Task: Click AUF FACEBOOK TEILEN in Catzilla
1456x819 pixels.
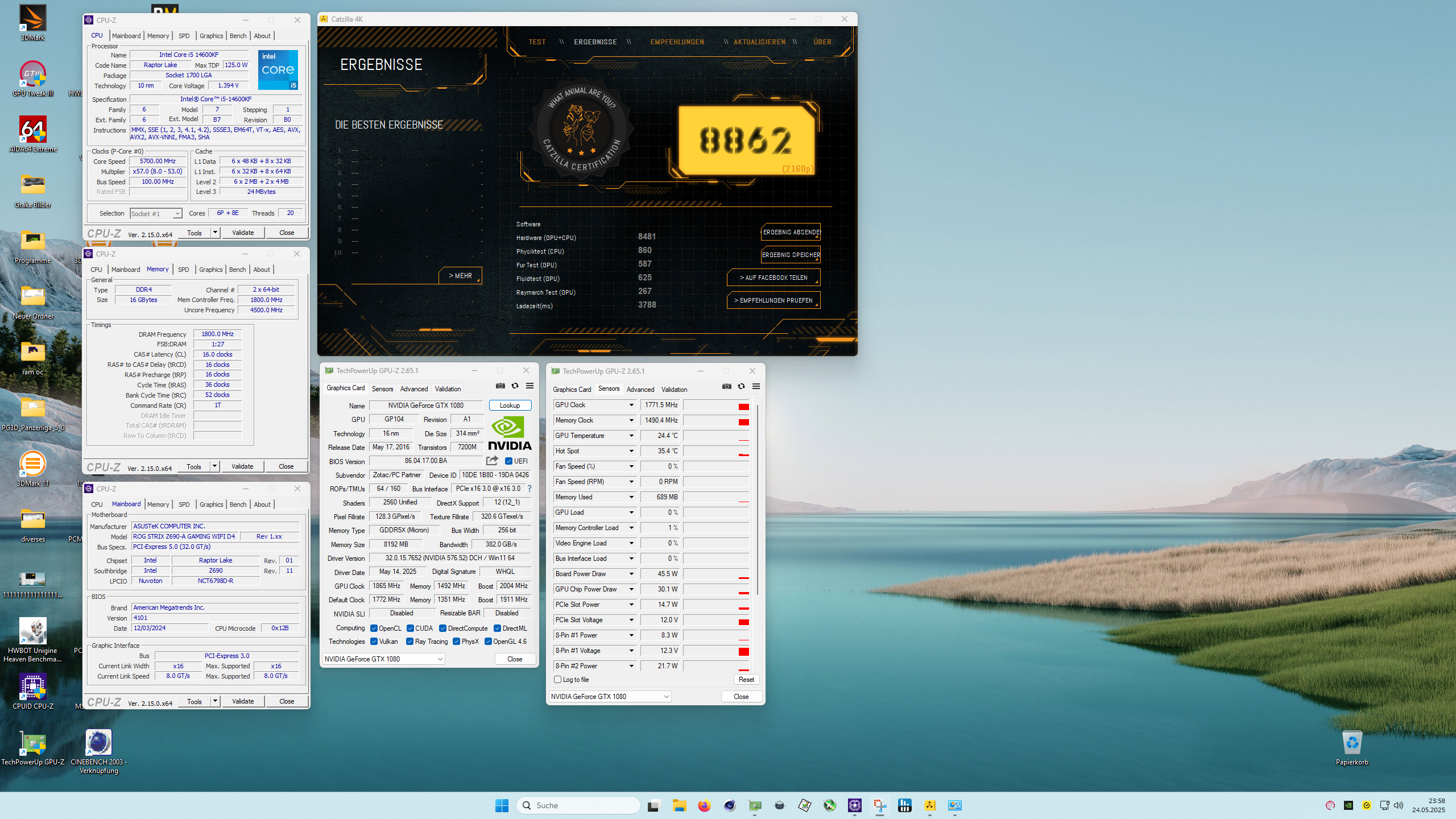Action: (773, 278)
